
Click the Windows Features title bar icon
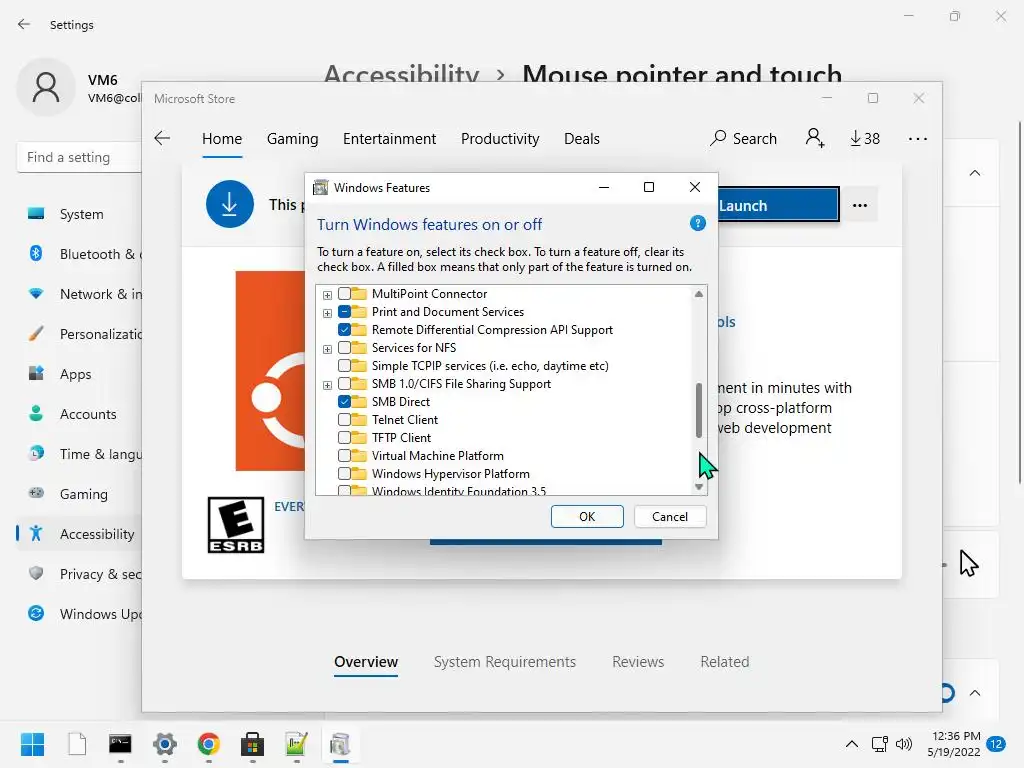tap(320, 187)
